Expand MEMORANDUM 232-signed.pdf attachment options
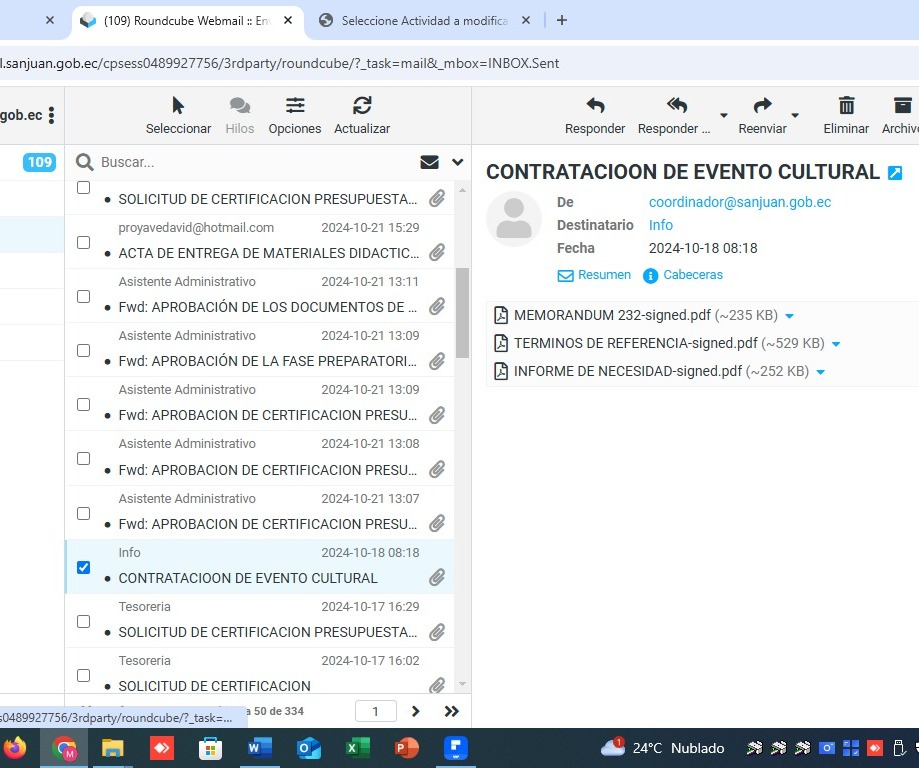This screenshot has width=919, height=768. coord(790,316)
